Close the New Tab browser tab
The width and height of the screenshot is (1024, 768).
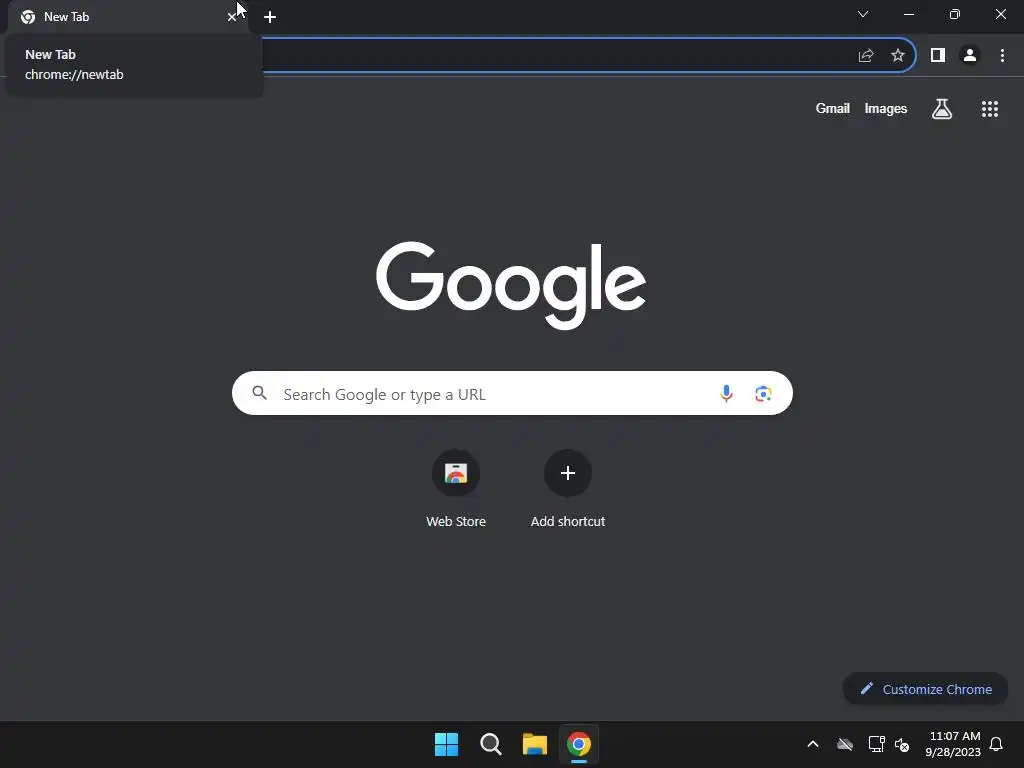231,17
